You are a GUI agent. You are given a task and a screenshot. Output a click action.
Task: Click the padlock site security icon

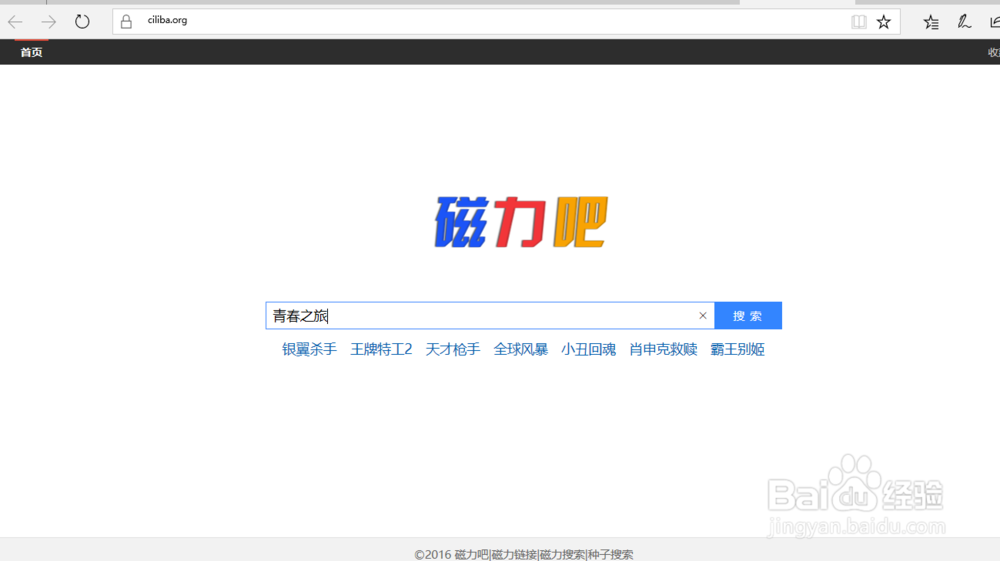126,22
